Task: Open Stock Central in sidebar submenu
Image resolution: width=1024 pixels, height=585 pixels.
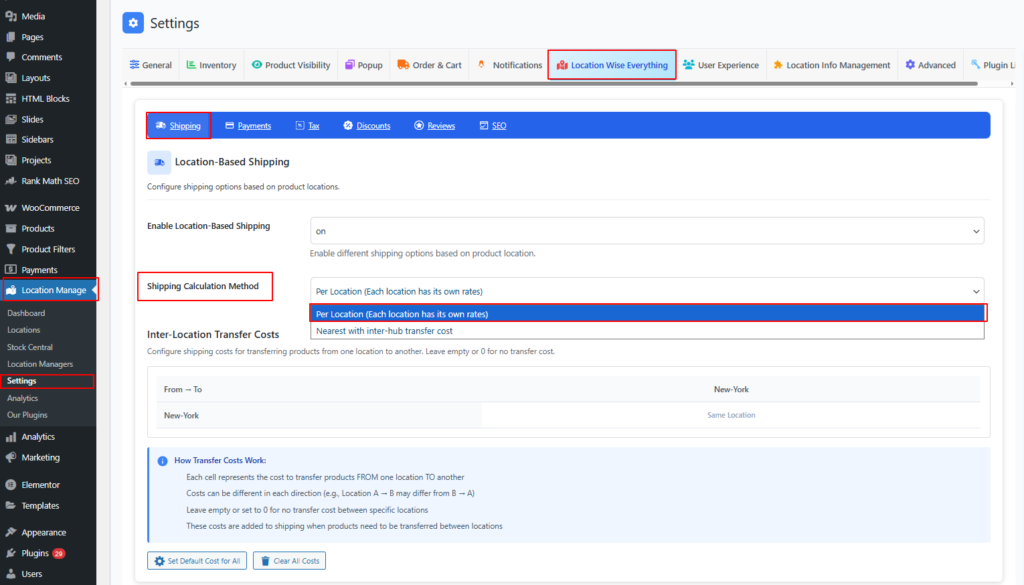Action: pos(30,347)
